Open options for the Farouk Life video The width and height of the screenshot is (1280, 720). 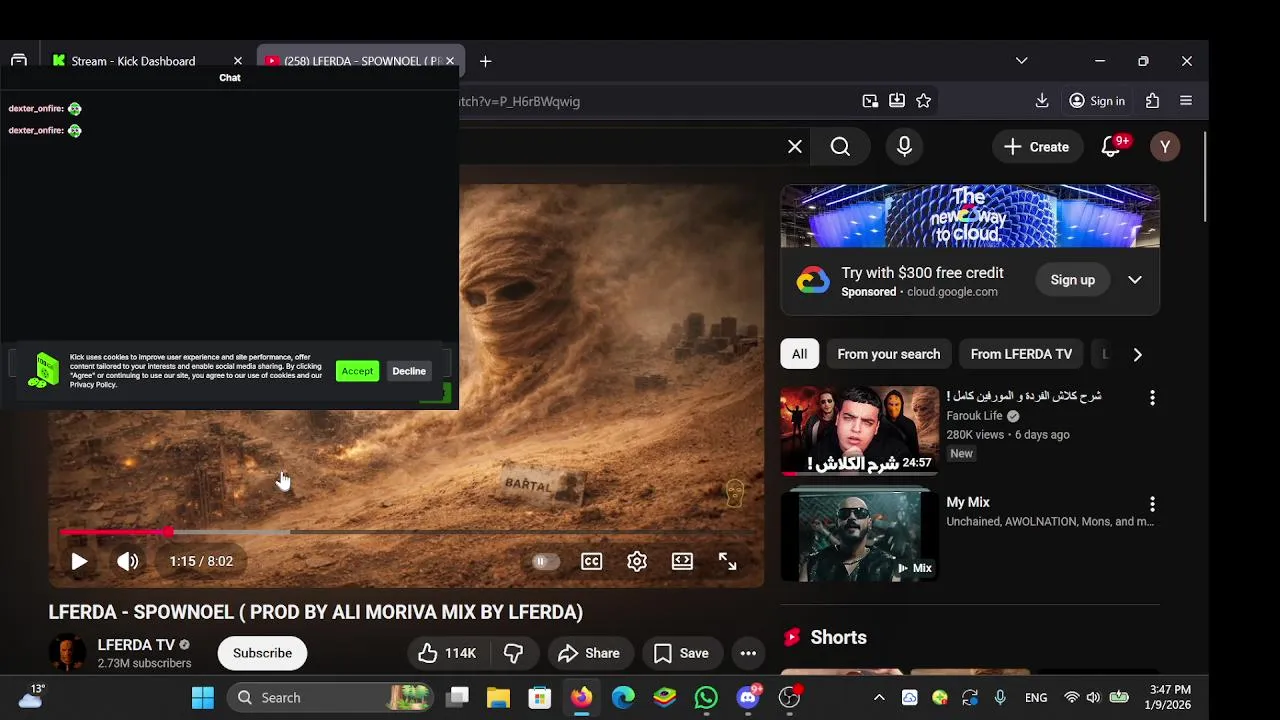pyautogui.click(x=1152, y=398)
